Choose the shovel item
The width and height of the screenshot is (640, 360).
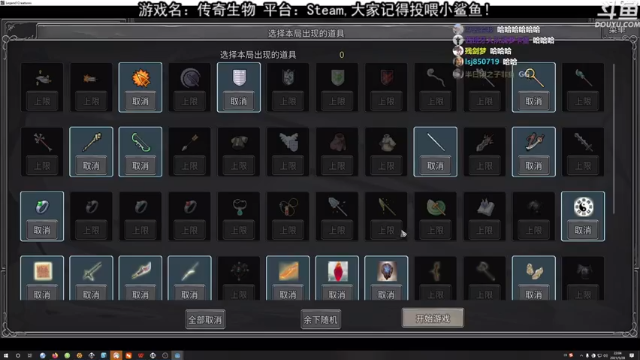pos(337,207)
